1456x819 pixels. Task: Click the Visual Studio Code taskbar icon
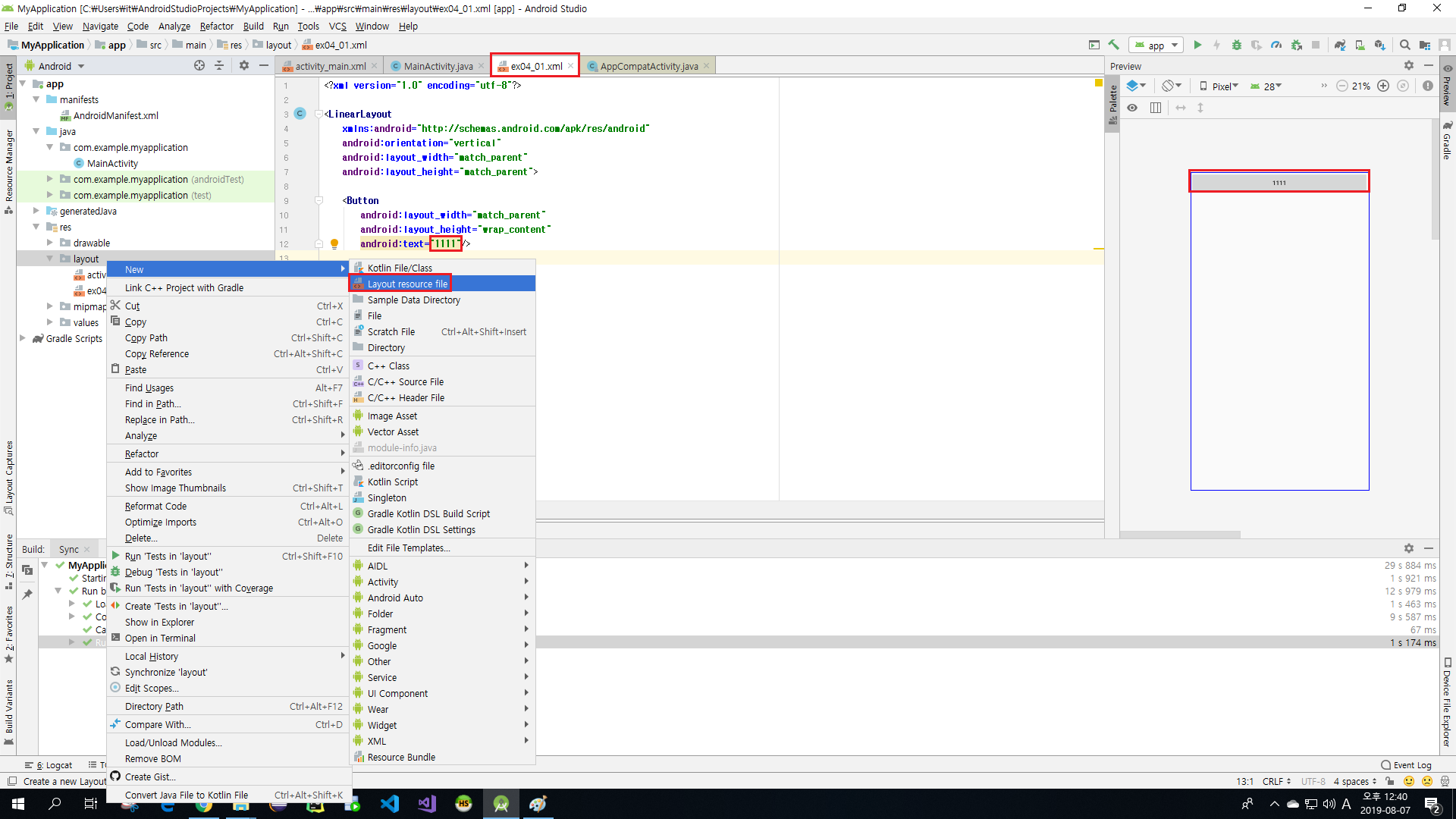point(390,804)
